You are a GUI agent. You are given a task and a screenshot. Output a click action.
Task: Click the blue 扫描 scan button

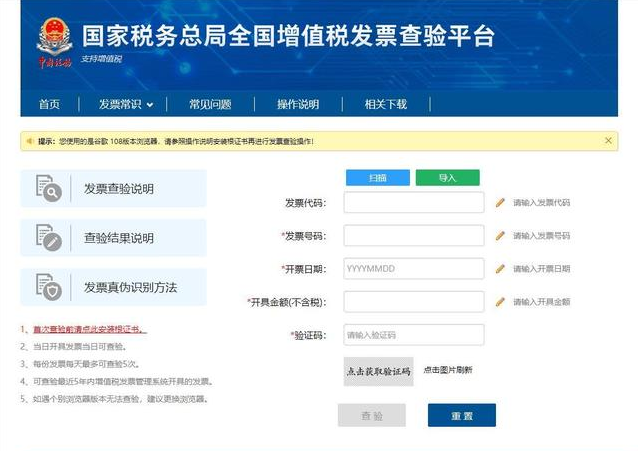point(378,177)
